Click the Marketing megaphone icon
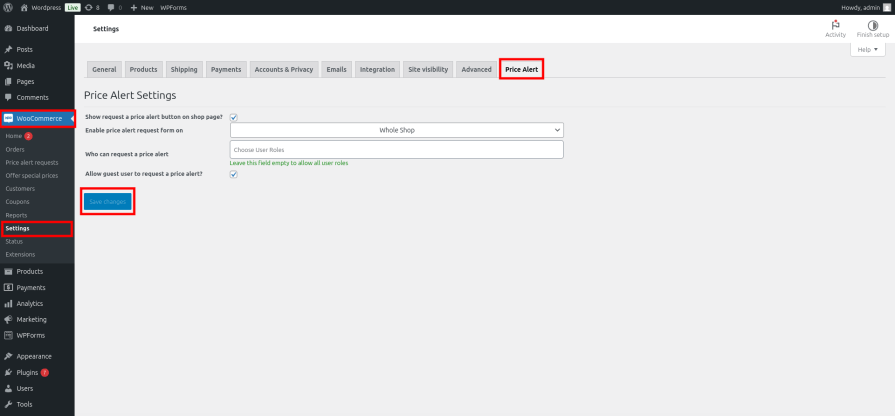Viewport: 895px width, 416px height. tap(8, 320)
